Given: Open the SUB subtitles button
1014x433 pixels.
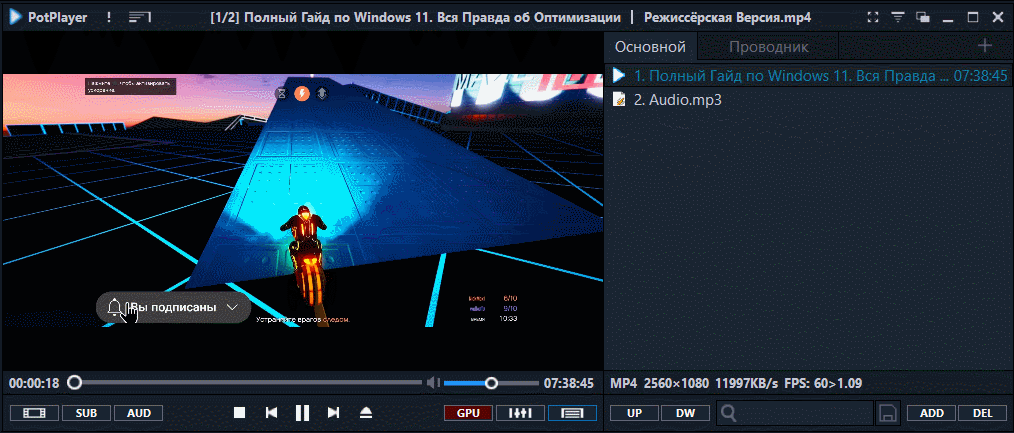Looking at the screenshot, I should tap(86, 412).
